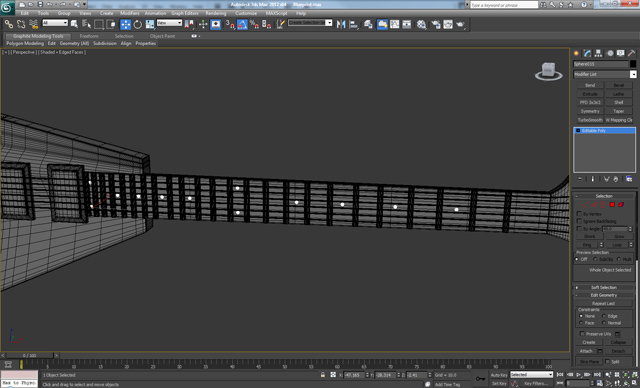Enable By Angle checkbox
This screenshot has height=388, width=640.
click(579, 229)
